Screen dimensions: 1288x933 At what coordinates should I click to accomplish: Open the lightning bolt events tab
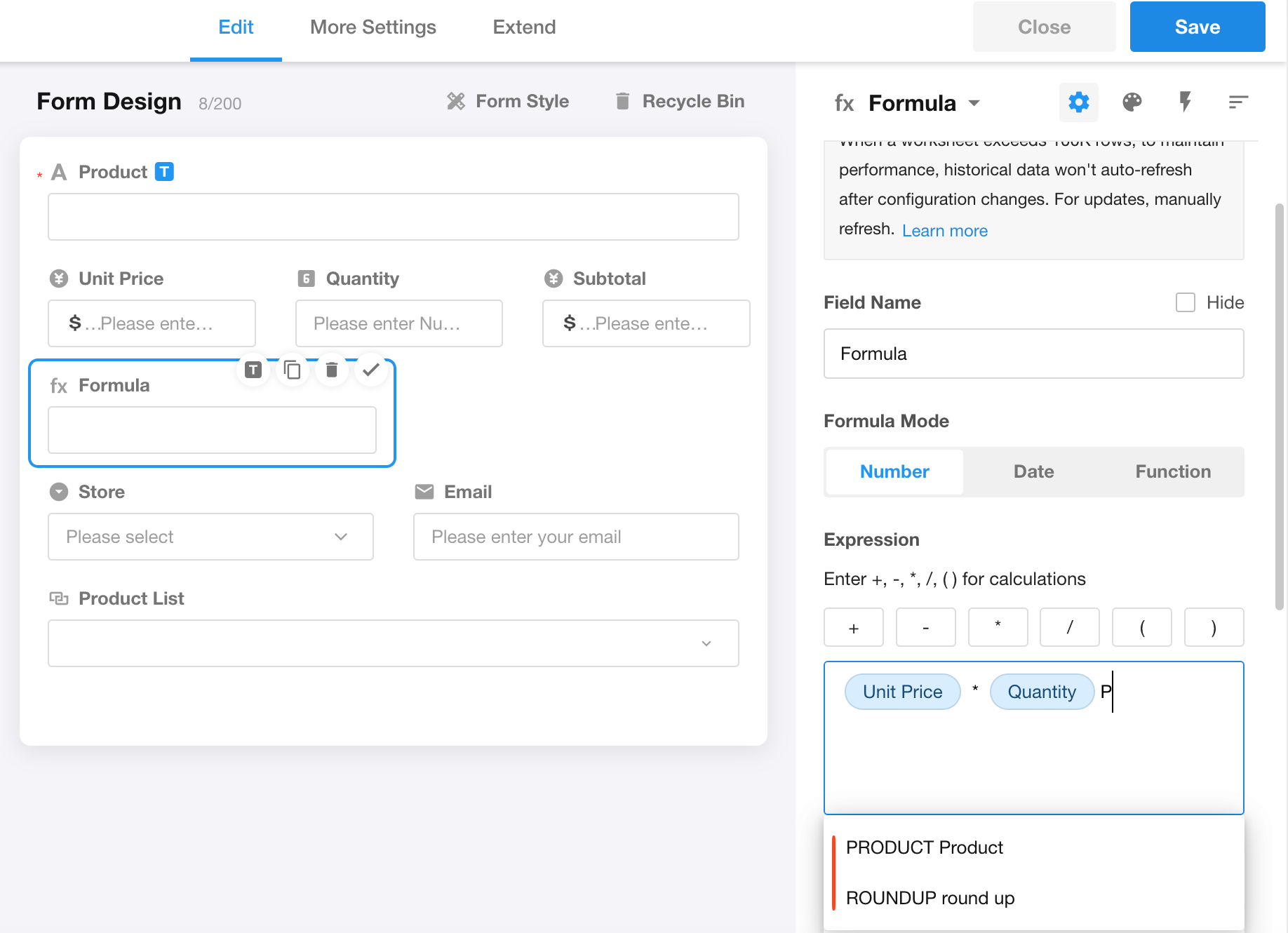tap(1185, 102)
